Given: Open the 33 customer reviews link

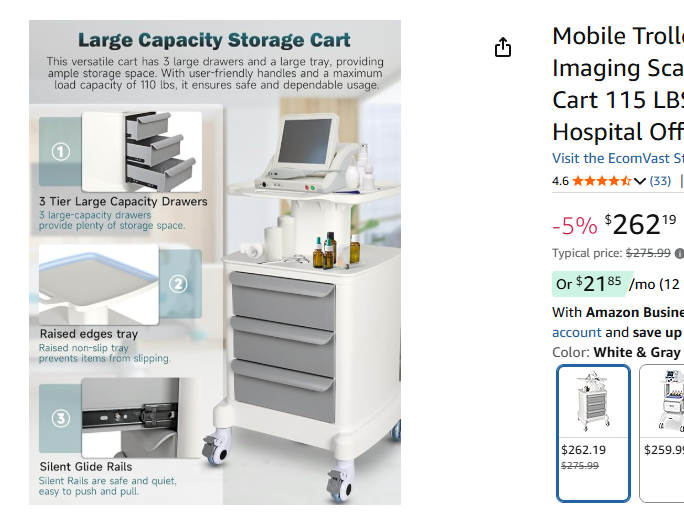Looking at the screenshot, I should point(660,181).
